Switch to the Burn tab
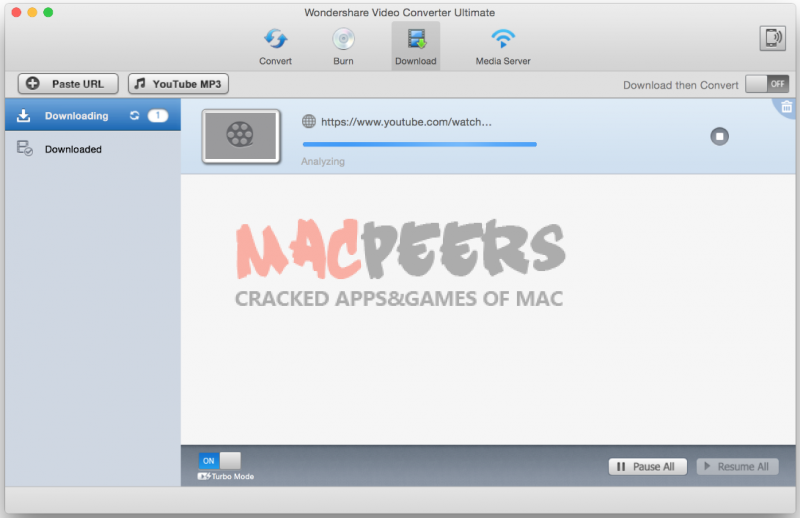The height and width of the screenshot is (518, 800). click(x=343, y=47)
